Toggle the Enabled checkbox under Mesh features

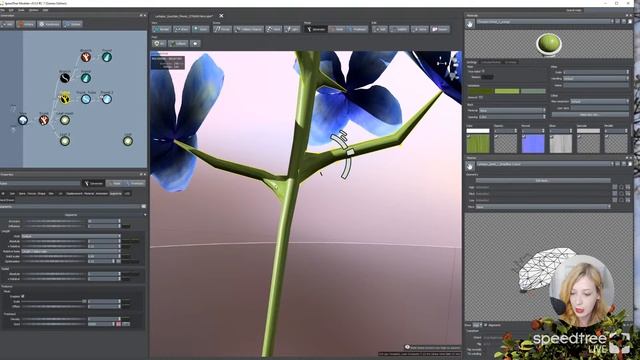tap(22, 296)
